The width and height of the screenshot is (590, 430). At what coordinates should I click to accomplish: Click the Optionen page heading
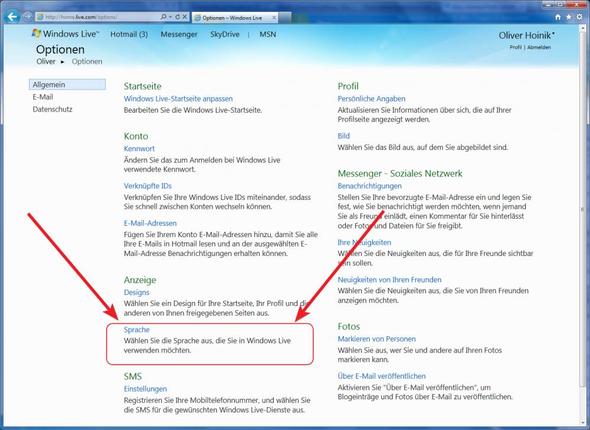click(x=60, y=49)
